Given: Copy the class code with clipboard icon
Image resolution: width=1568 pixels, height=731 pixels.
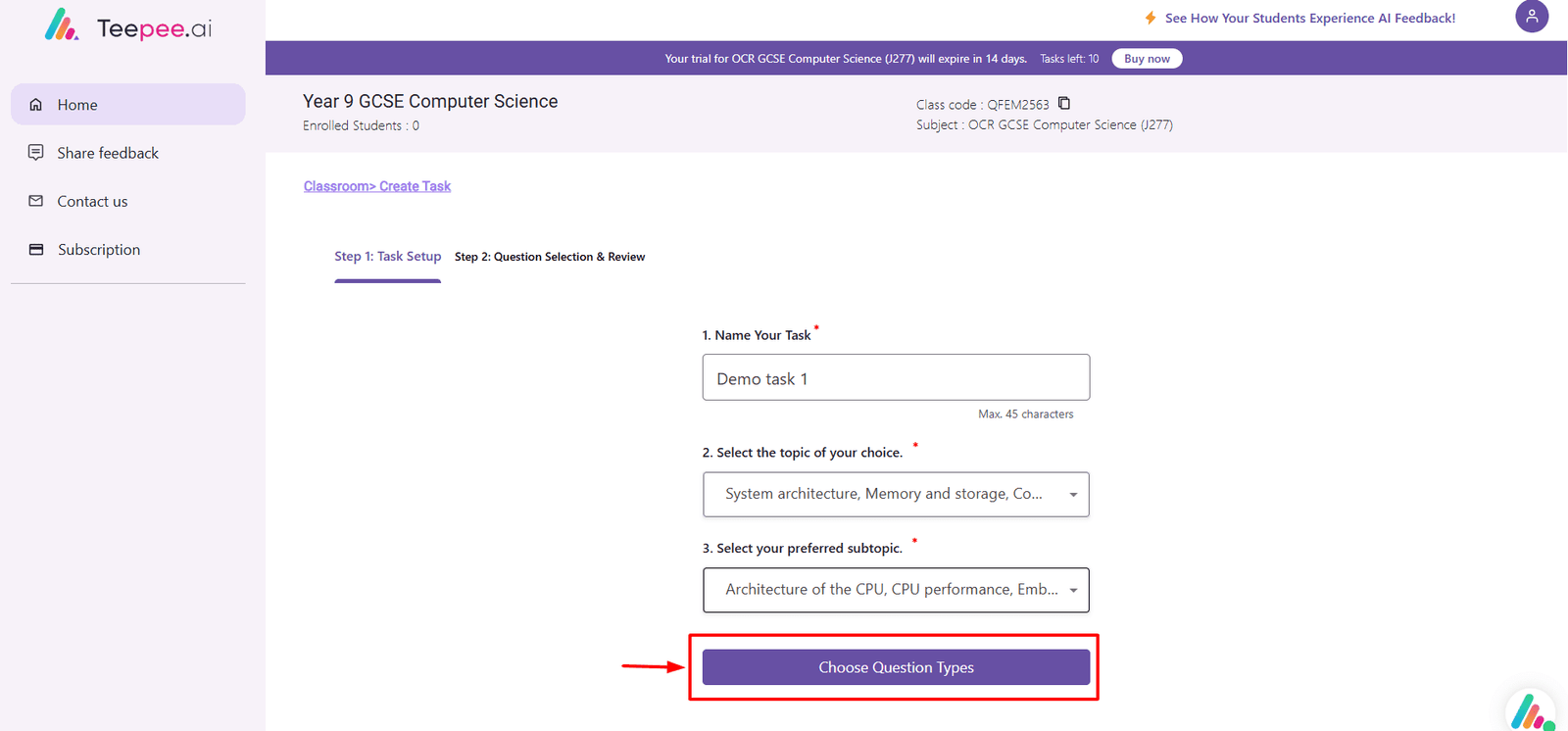Looking at the screenshot, I should coord(1064,104).
